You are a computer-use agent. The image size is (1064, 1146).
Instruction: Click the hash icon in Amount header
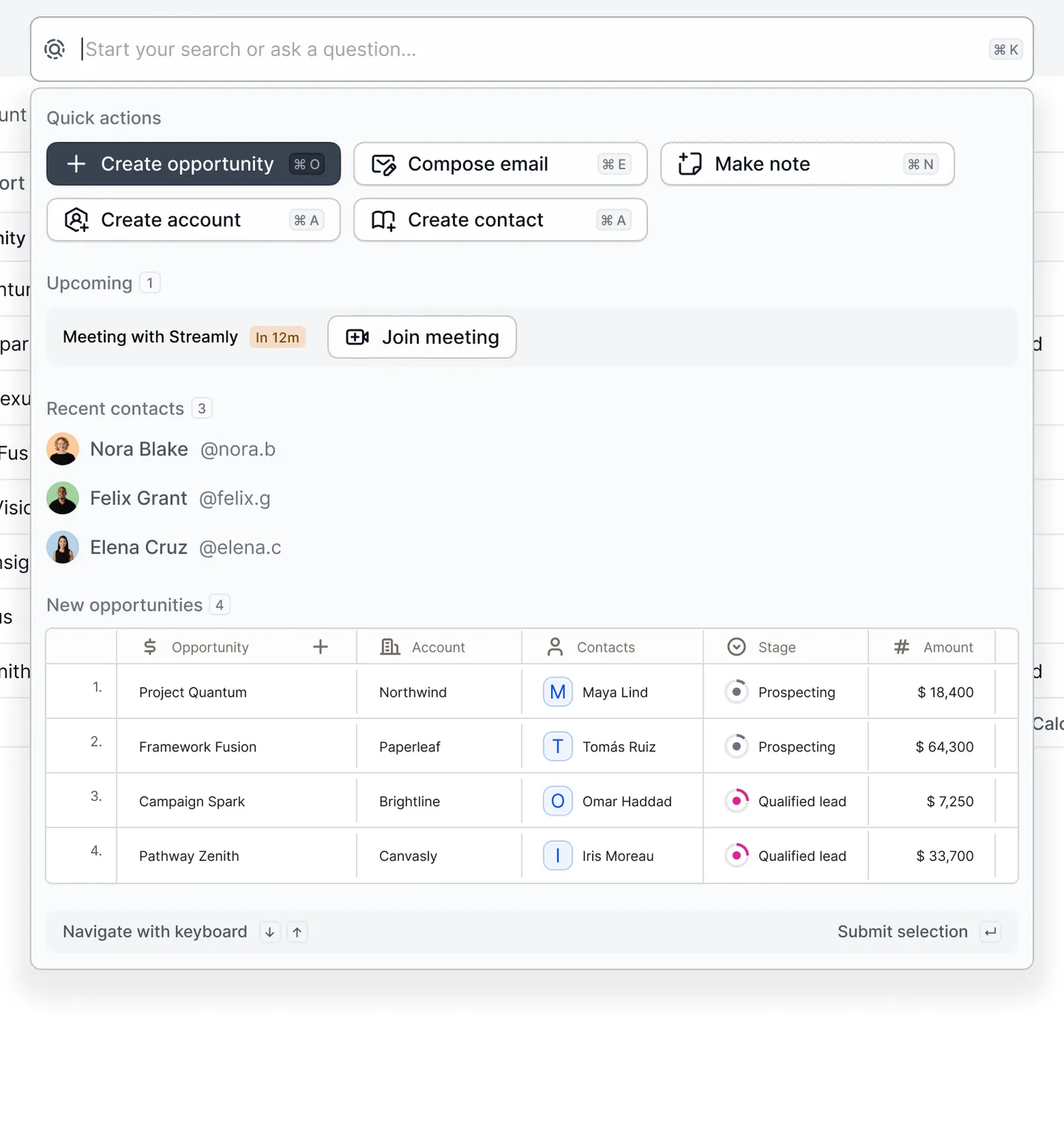901,647
